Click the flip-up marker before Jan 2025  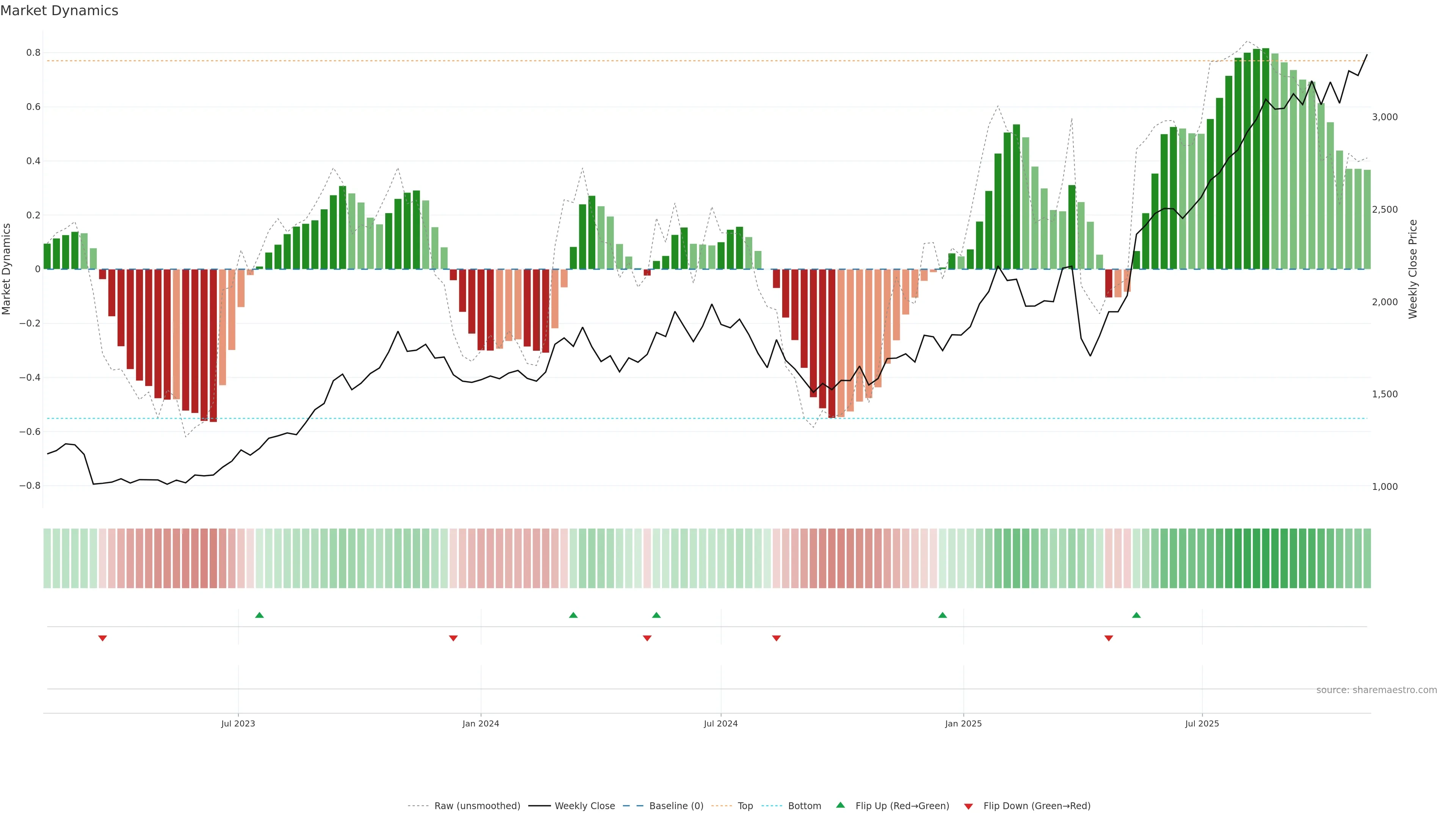point(942,615)
